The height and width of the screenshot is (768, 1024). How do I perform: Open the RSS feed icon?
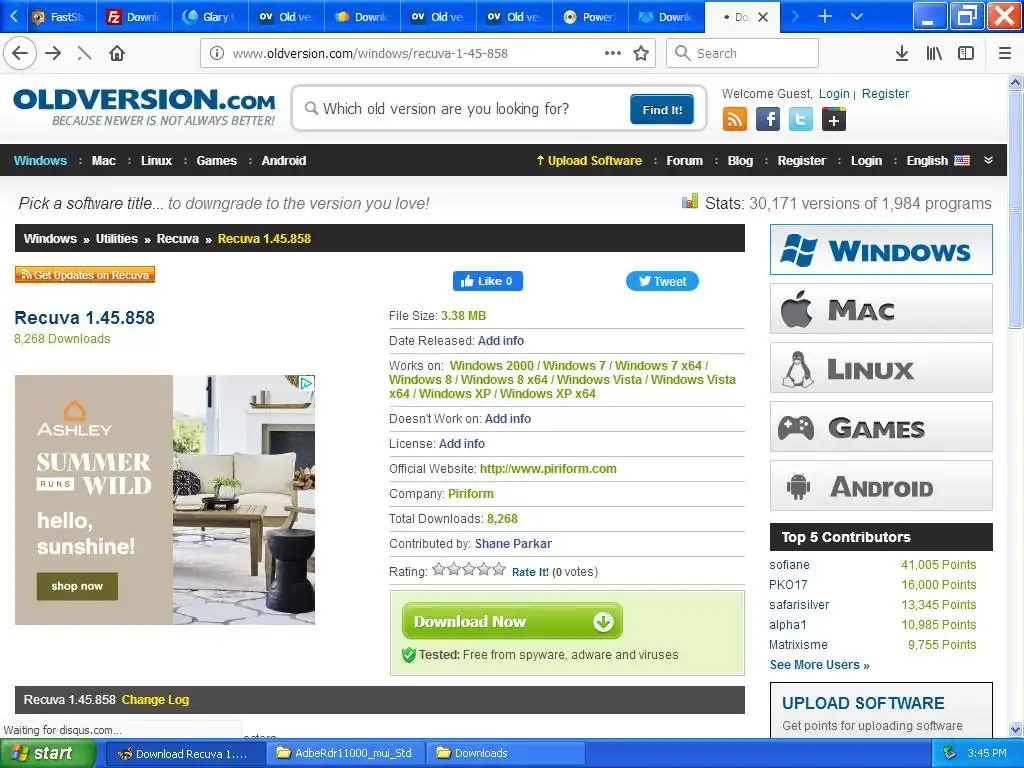point(735,120)
